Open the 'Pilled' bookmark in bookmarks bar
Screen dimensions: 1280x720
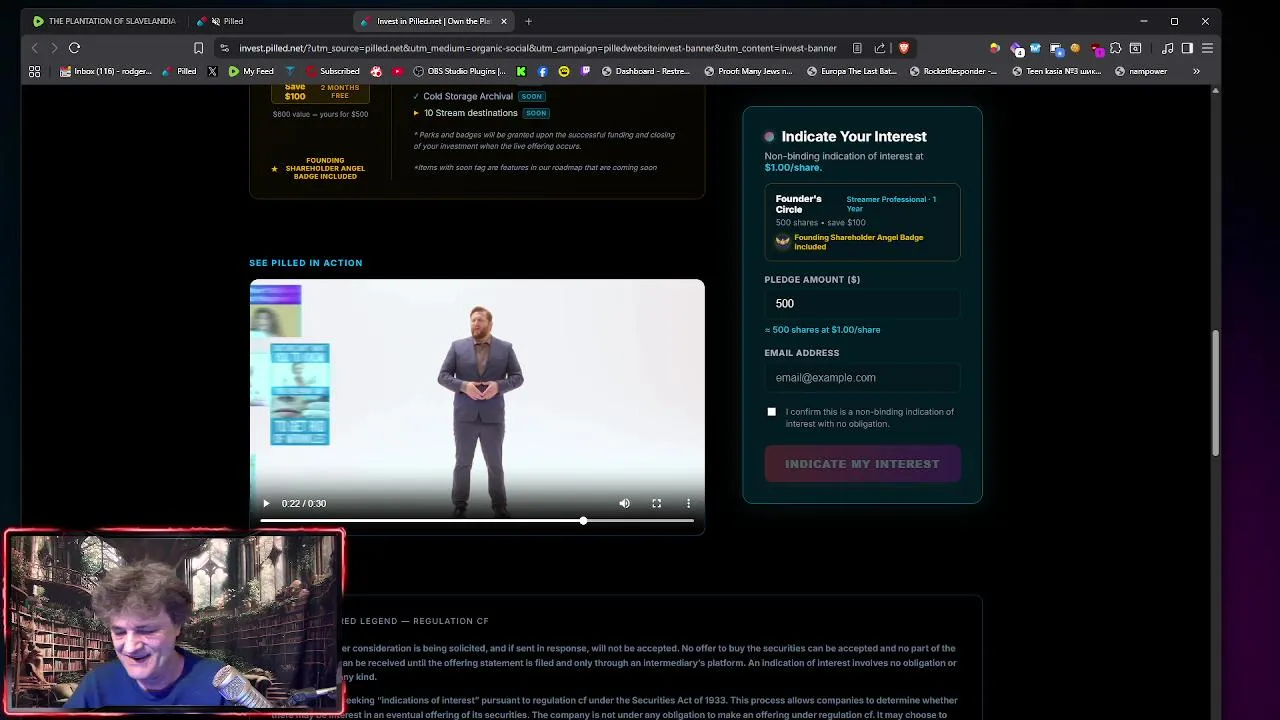tap(179, 71)
